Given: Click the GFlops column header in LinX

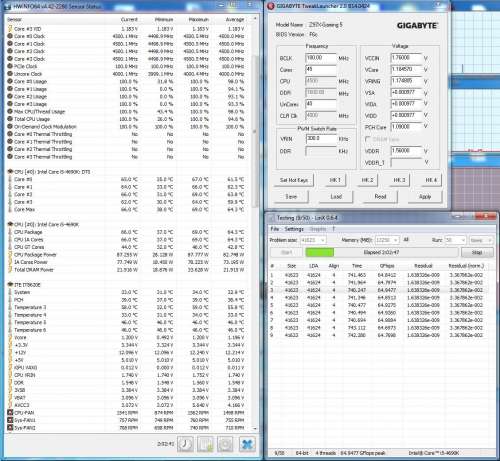Looking at the screenshot, I should [387, 266].
